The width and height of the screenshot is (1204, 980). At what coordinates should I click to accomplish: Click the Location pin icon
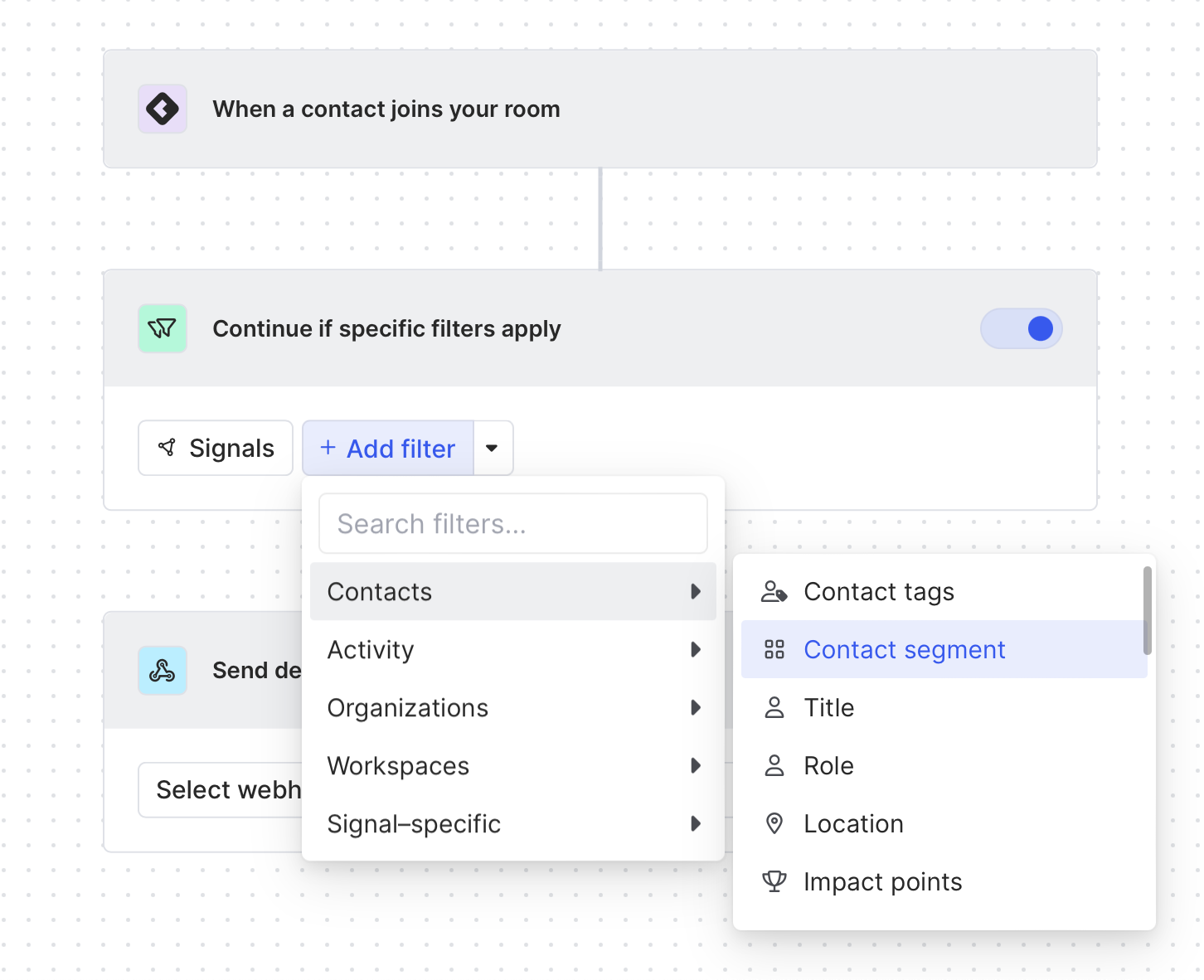pos(774,823)
